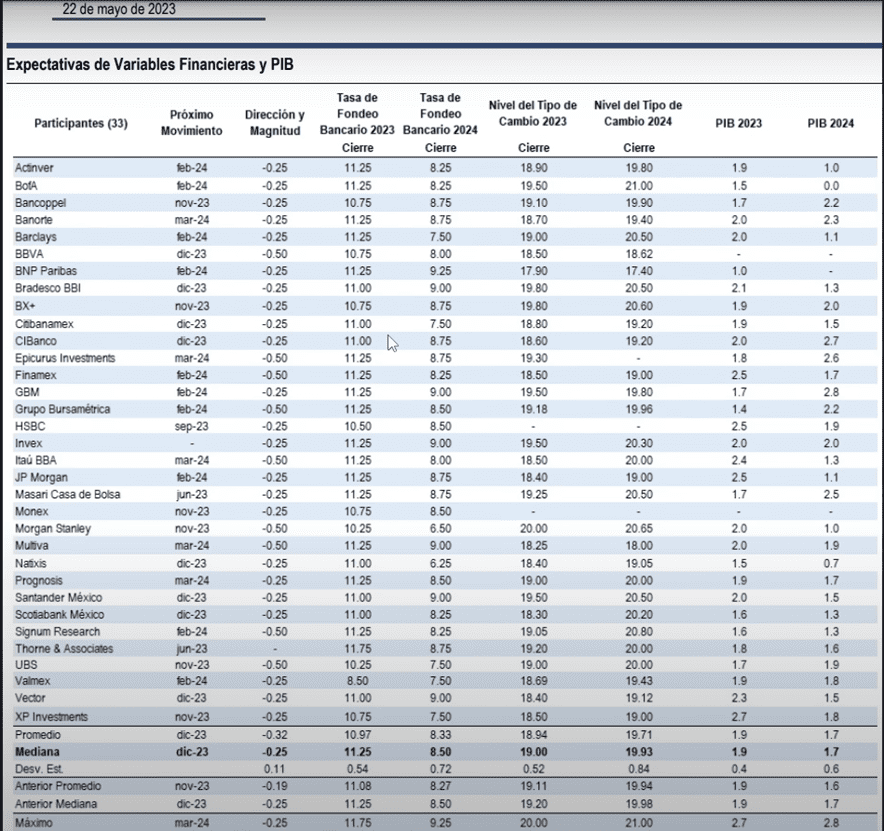Select the PIB 2023 column header
Screen dimensions: 884x831
click(x=738, y=123)
